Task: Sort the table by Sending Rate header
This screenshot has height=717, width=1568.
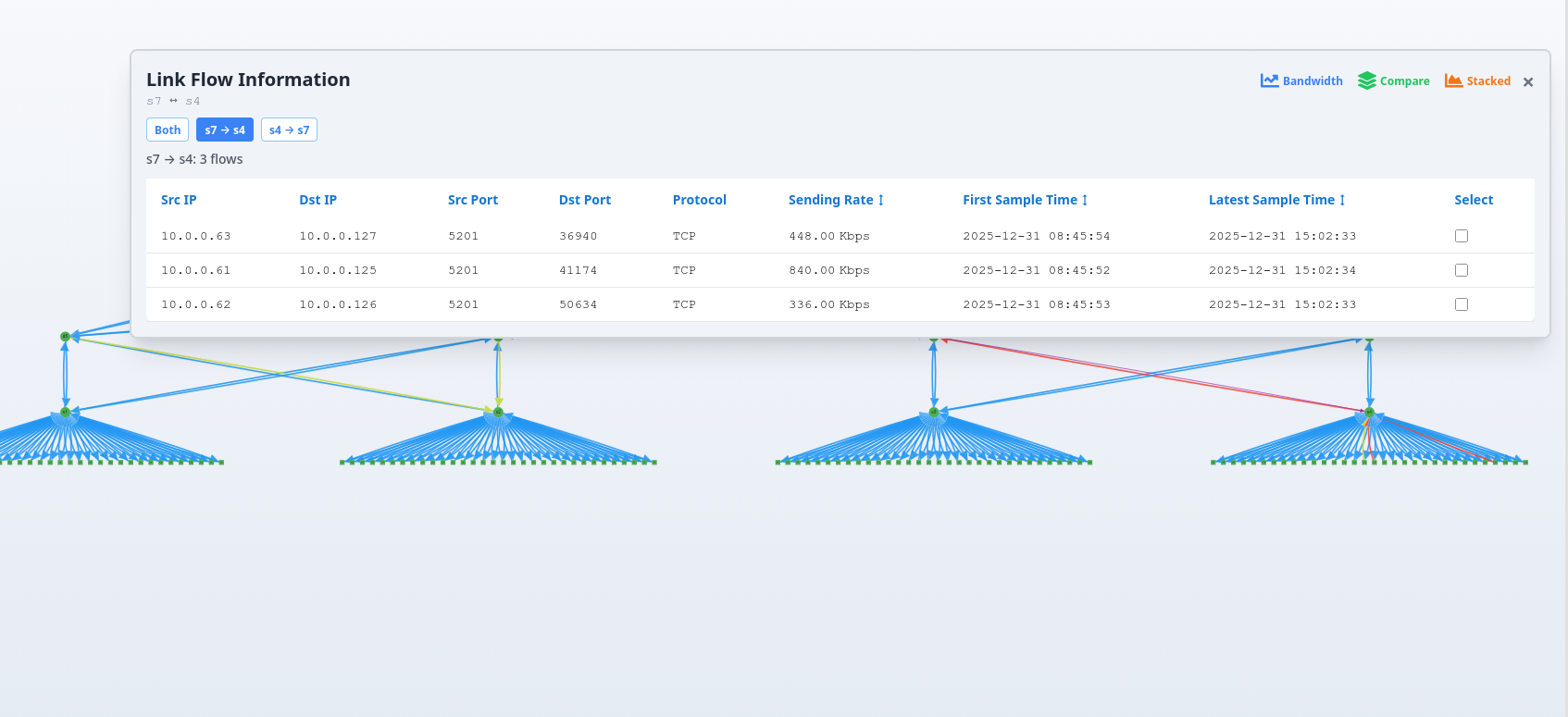Action: tap(830, 200)
